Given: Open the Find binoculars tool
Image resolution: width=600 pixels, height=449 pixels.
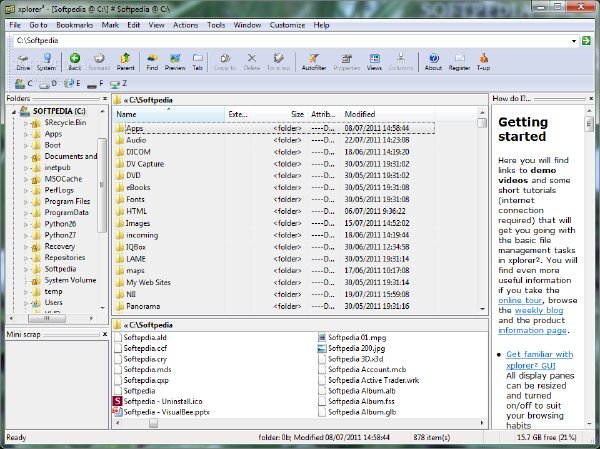Looking at the screenshot, I should pos(152,62).
